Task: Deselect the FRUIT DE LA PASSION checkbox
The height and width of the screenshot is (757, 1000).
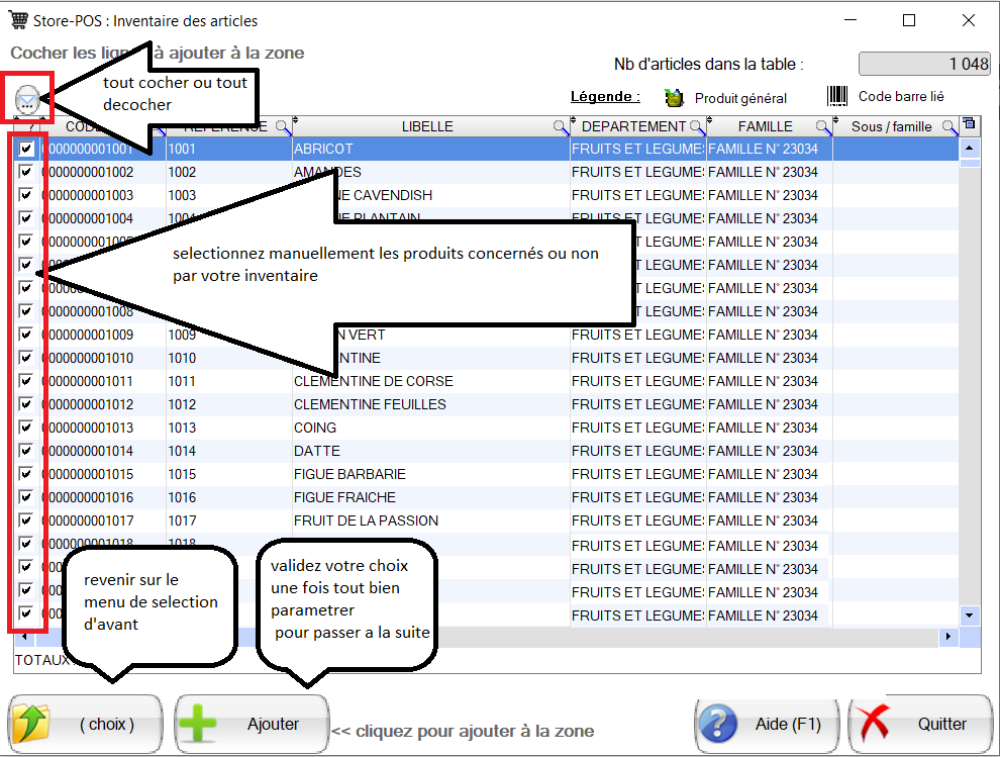Action: pyautogui.click(x=26, y=520)
